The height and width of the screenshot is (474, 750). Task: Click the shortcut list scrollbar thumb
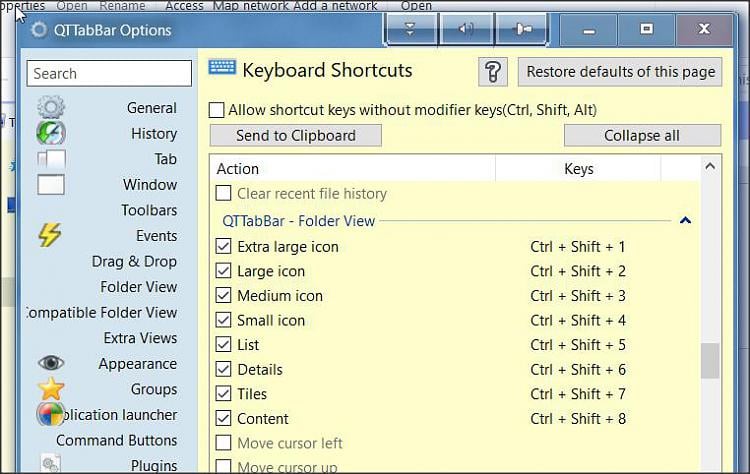point(710,361)
